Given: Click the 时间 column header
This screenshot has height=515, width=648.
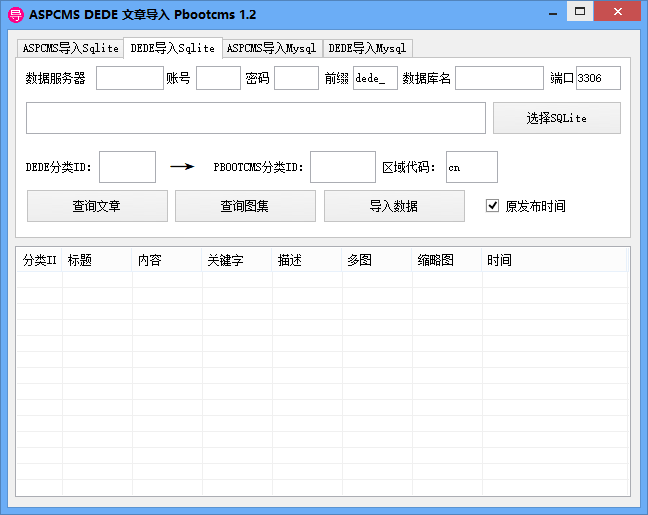Looking at the screenshot, I should pyautogui.click(x=554, y=260).
